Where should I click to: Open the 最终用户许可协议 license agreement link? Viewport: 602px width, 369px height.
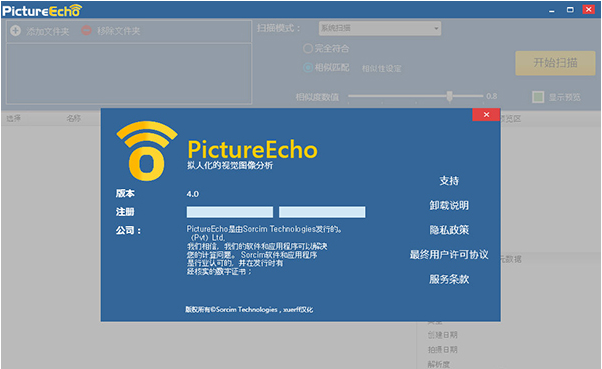(x=449, y=255)
